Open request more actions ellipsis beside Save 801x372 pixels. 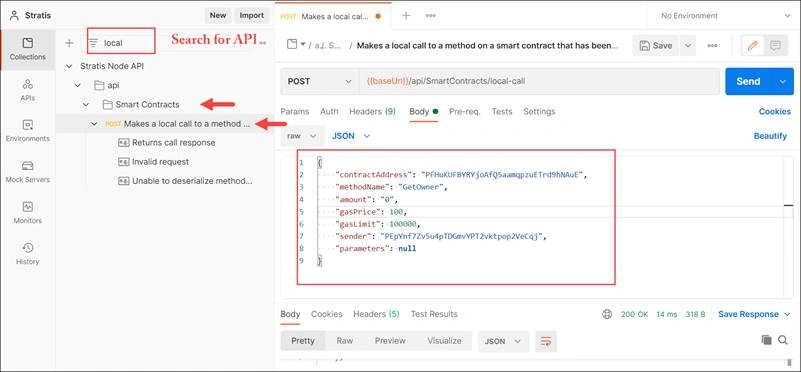click(x=712, y=45)
